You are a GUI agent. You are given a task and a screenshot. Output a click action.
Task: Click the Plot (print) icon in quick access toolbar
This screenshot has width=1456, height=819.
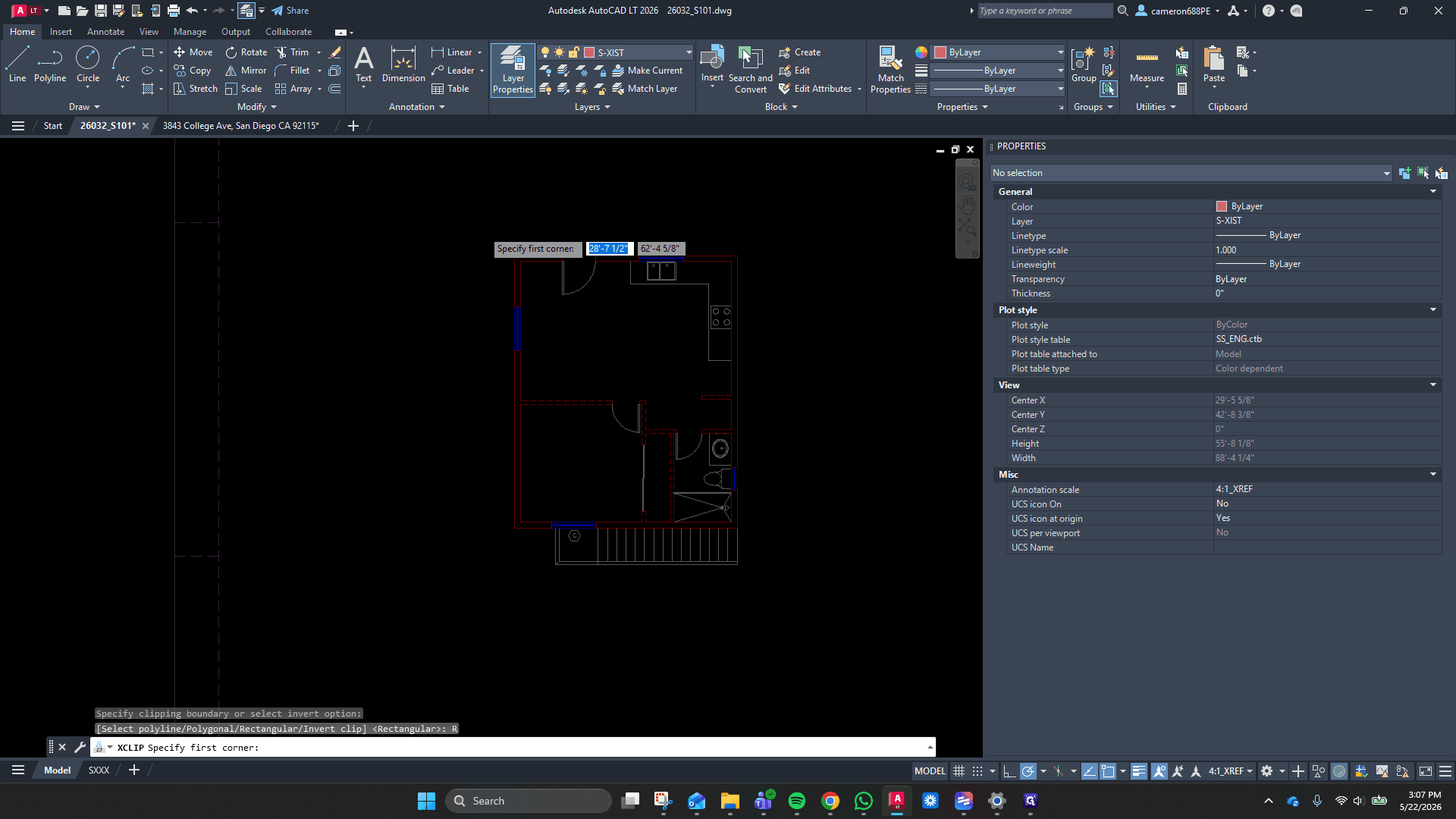(174, 11)
